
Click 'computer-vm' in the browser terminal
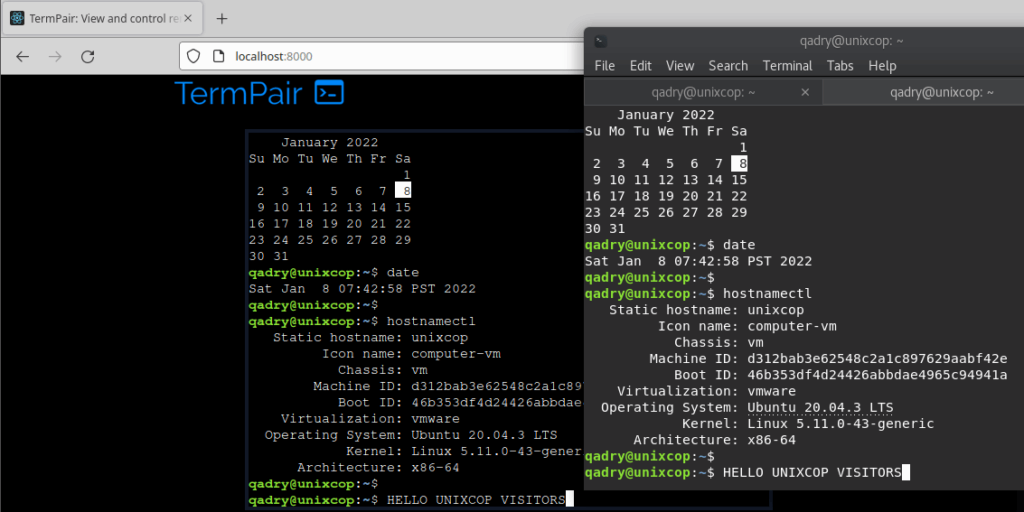pyautogui.click(x=456, y=354)
